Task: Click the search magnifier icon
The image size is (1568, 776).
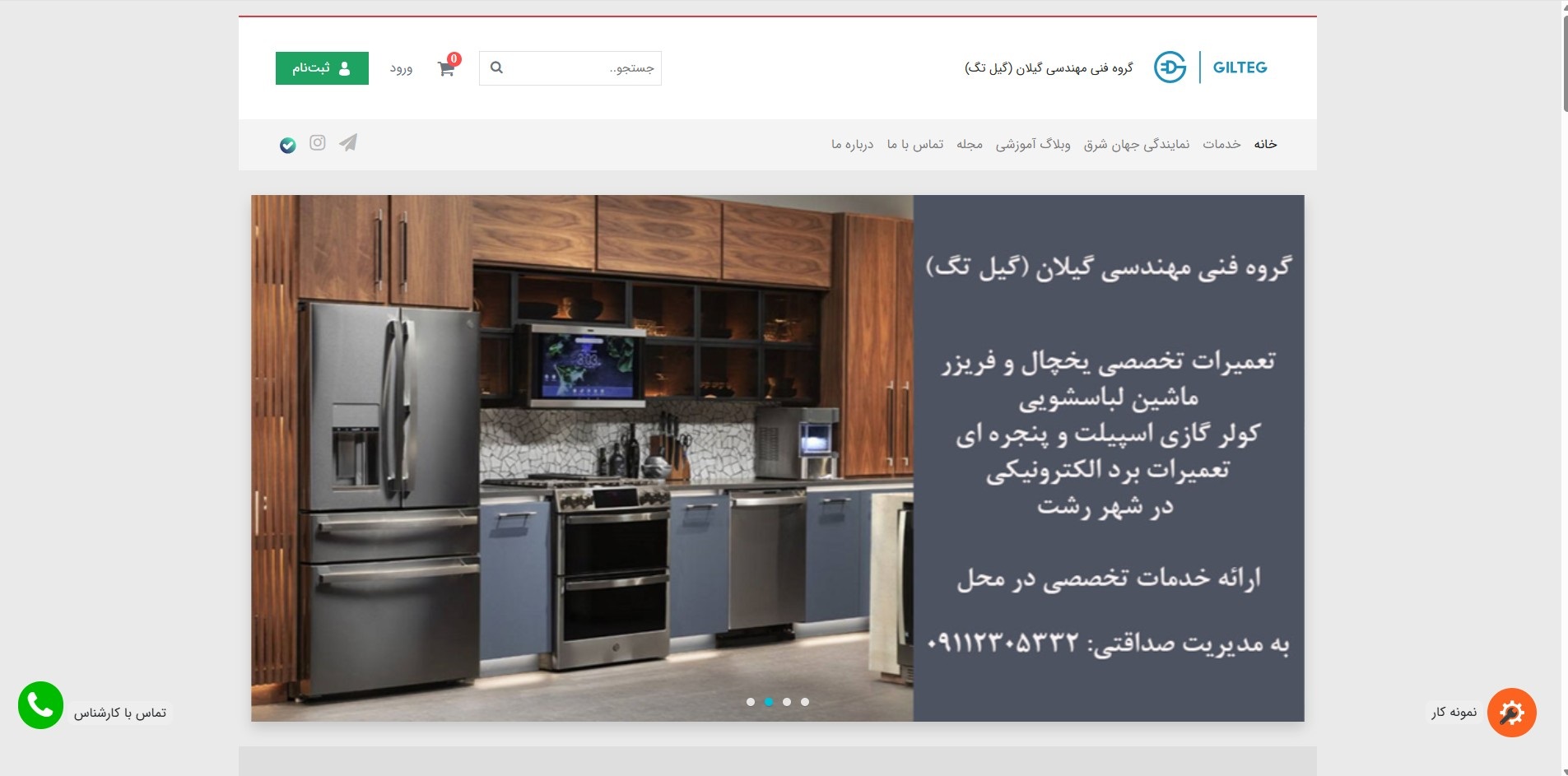Action: (496, 67)
